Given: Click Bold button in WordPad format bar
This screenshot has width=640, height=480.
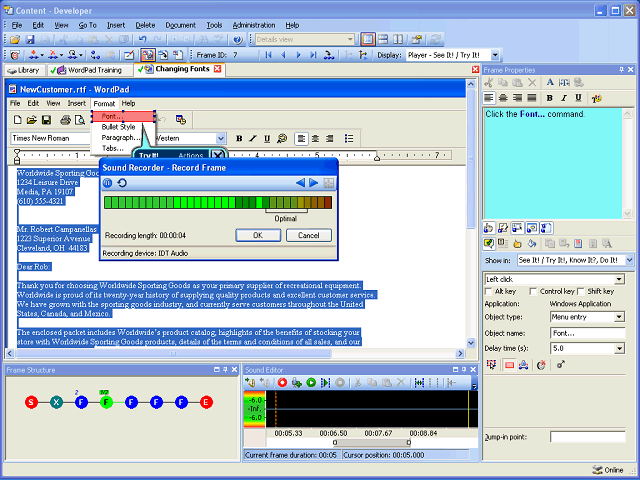Looking at the screenshot, I should point(239,139).
